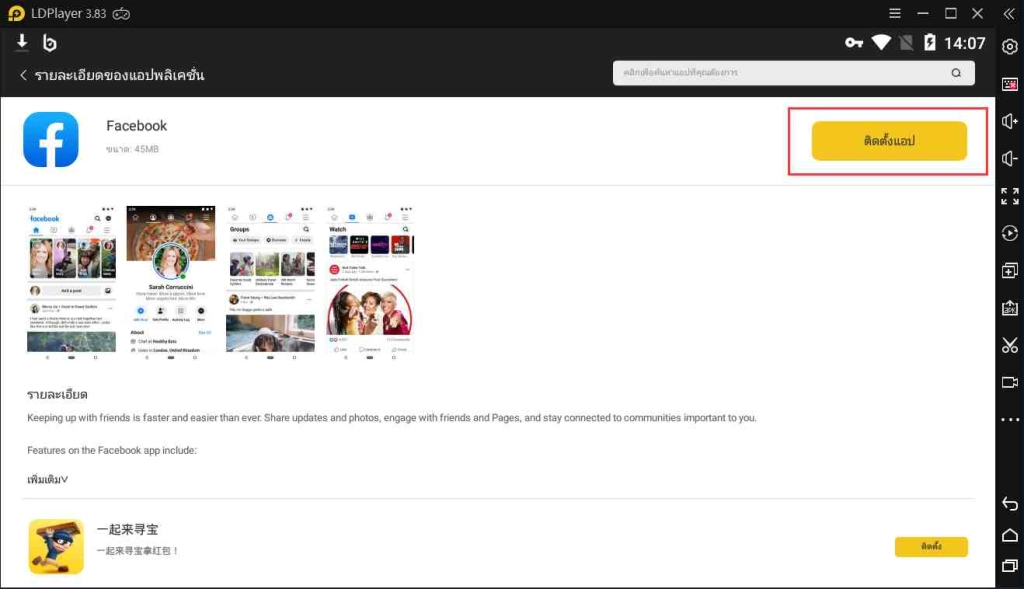Expand the description with เพิ่มเติม link
Viewport: 1024px width, 589px height.
click(47, 479)
